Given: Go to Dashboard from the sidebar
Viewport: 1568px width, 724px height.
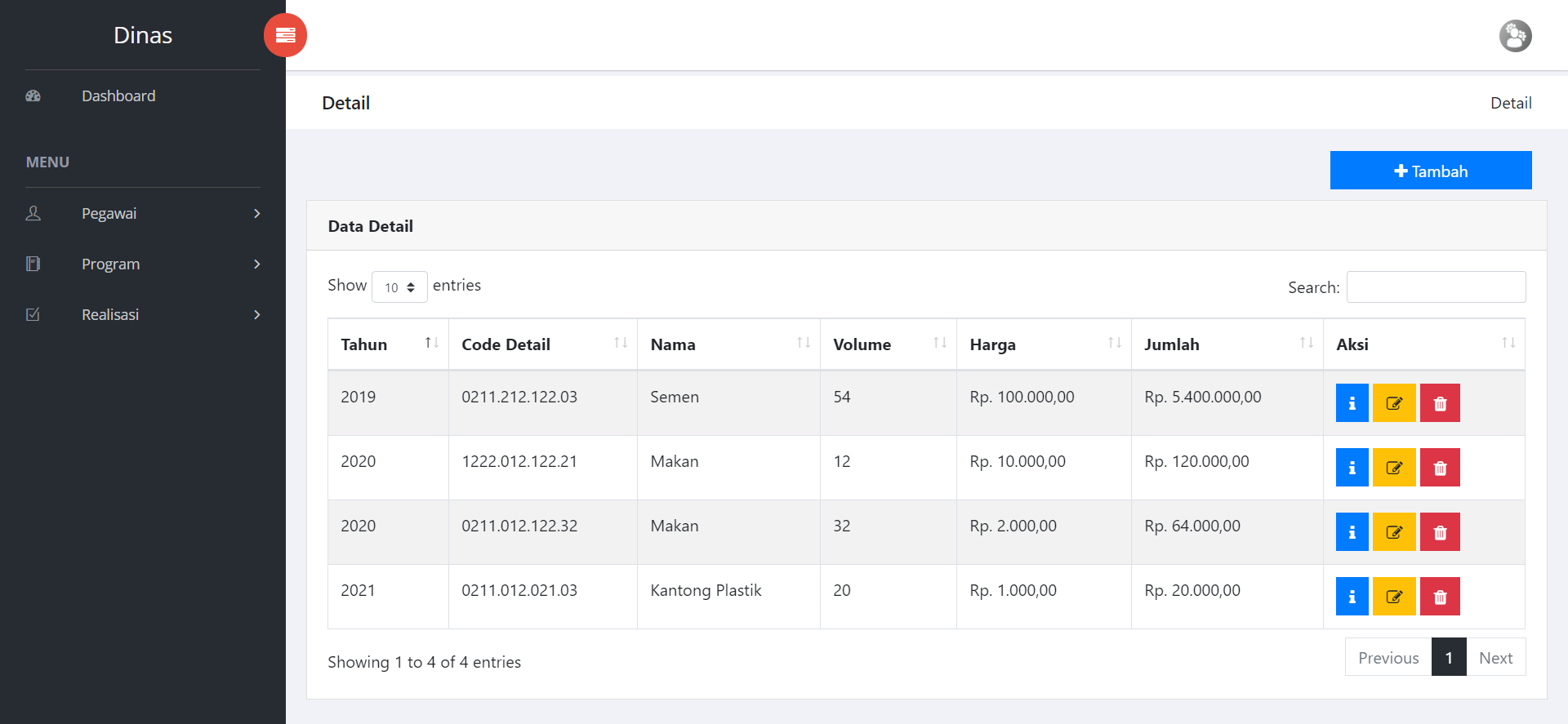Looking at the screenshot, I should point(118,96).
